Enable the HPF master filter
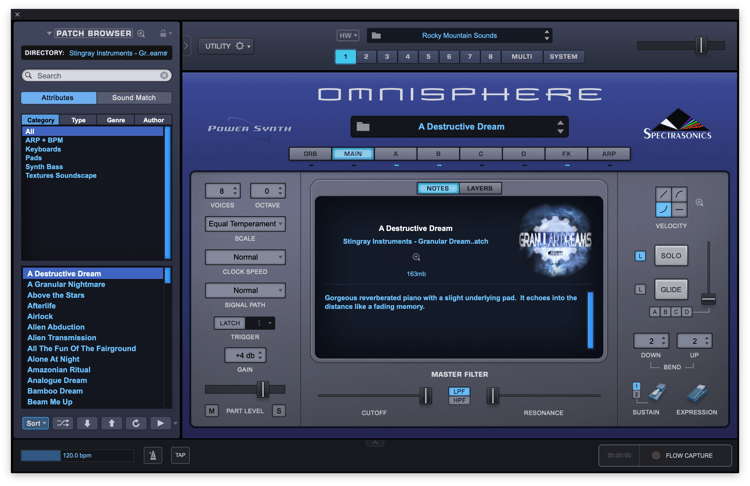750x486 pixels. [x=459, y=400]
